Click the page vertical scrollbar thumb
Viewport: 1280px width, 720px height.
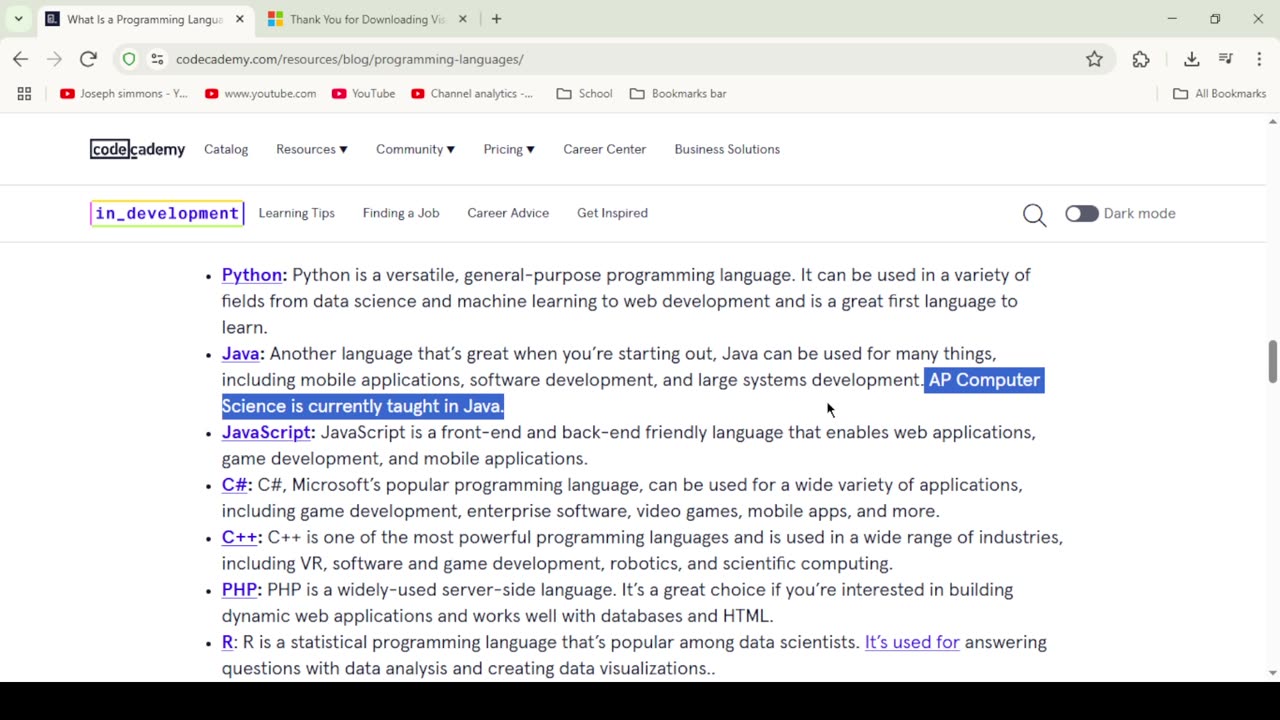(x=1273, y=361)
